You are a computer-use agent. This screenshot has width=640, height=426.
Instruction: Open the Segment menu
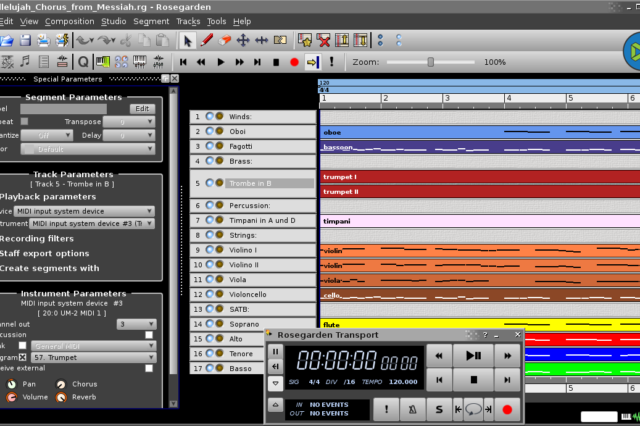tap(151, 21)
